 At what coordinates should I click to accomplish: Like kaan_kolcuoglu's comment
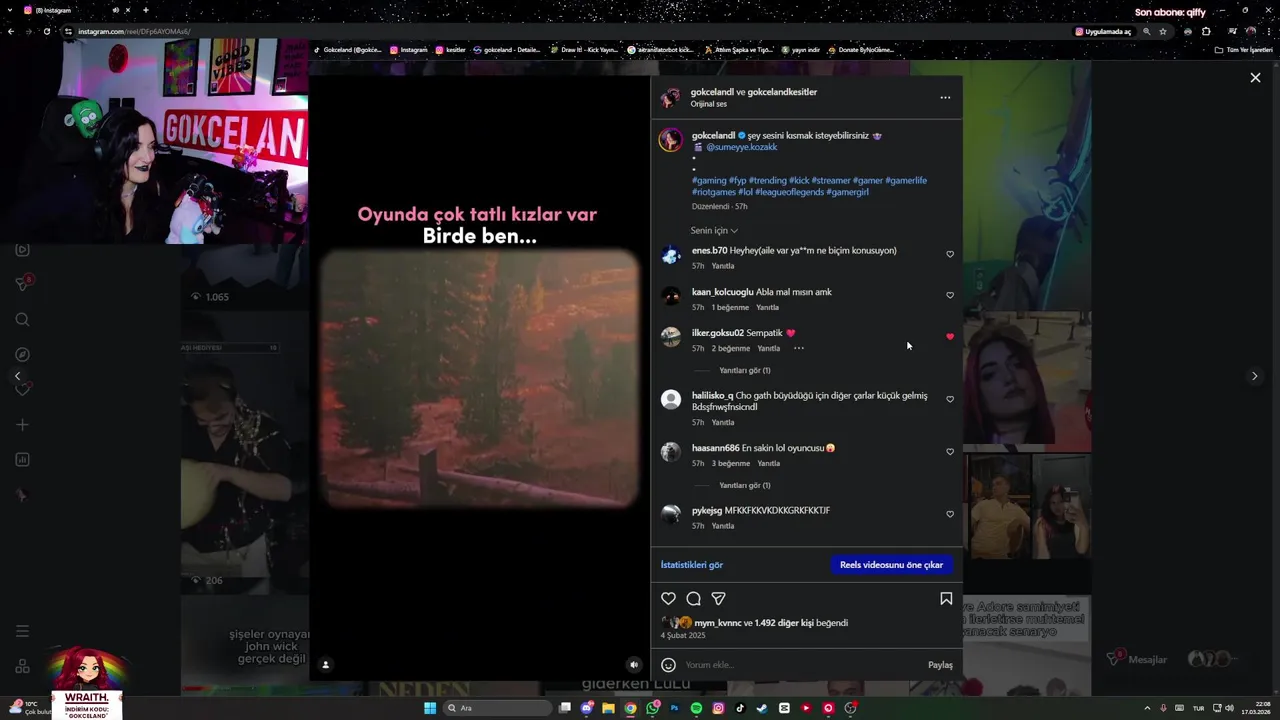point(950,295)
